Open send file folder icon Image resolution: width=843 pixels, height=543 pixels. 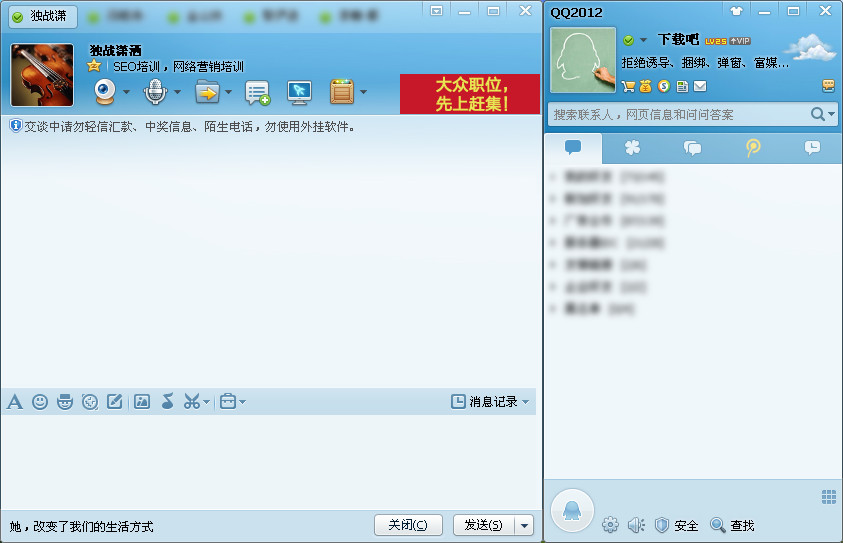[x=208, y=92]
